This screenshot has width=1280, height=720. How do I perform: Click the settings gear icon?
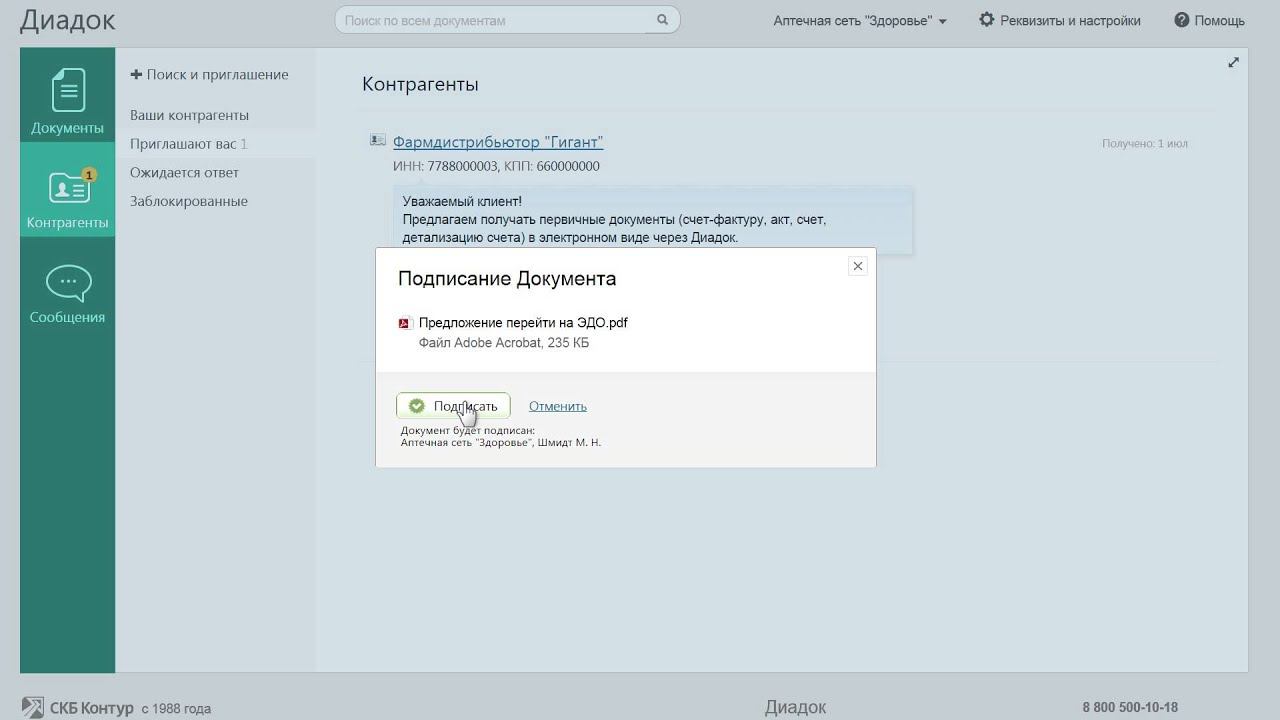click(x=987, y=20)
